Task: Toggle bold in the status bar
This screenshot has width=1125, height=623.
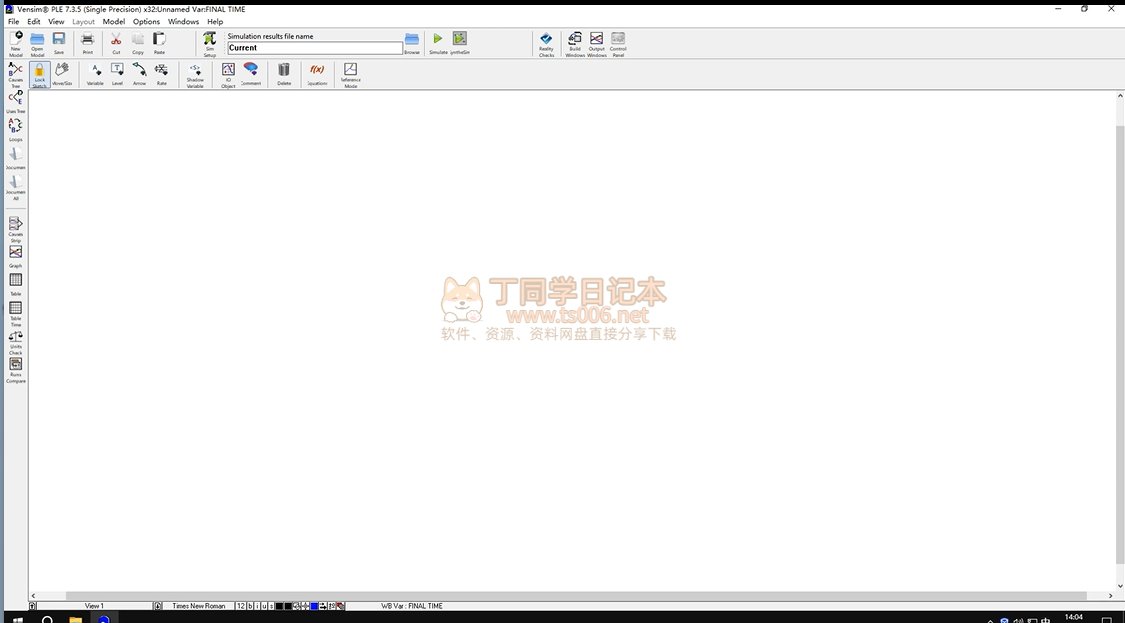Action: pos(250,606)
